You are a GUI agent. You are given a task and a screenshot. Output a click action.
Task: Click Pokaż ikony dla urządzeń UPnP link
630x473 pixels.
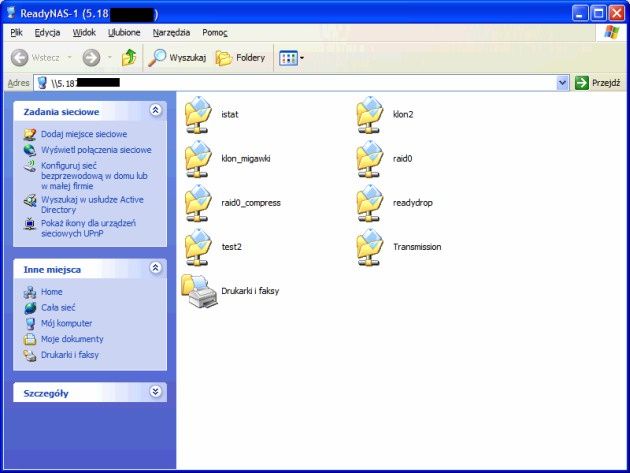tap(88, 228)
